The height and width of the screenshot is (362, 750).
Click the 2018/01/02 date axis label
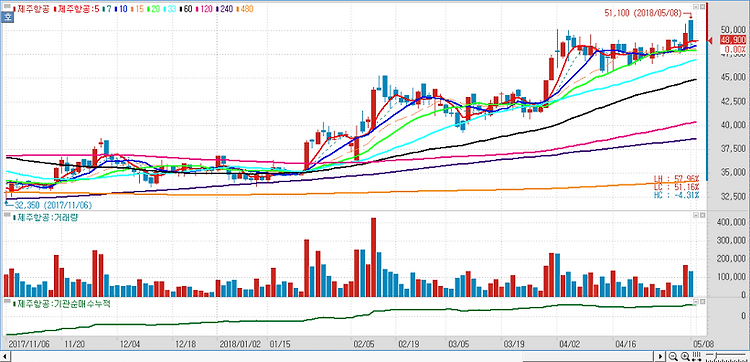point(240,343)
